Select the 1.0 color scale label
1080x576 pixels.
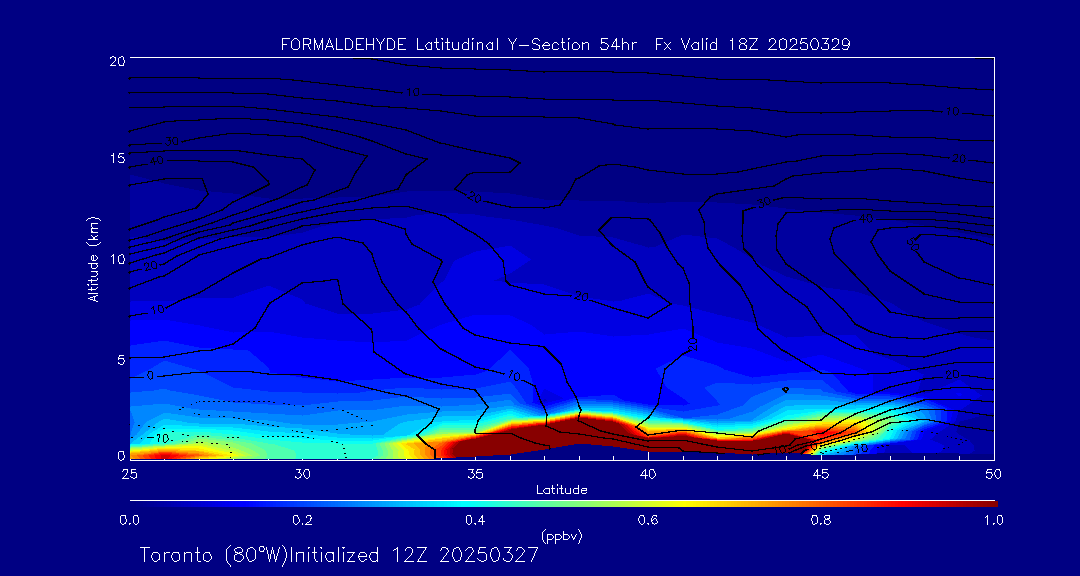coord(995,520)
